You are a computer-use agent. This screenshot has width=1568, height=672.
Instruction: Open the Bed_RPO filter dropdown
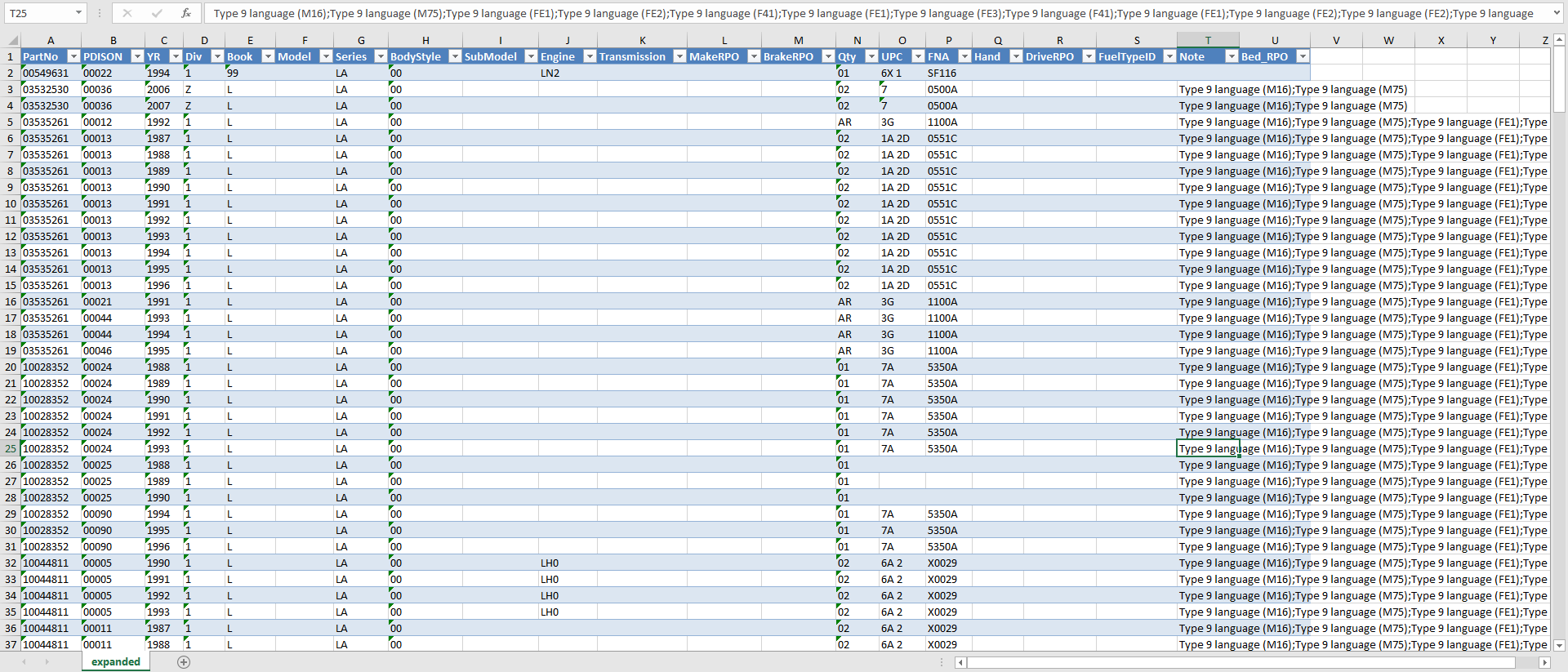pyautogui.click(x=1303, y=56)
